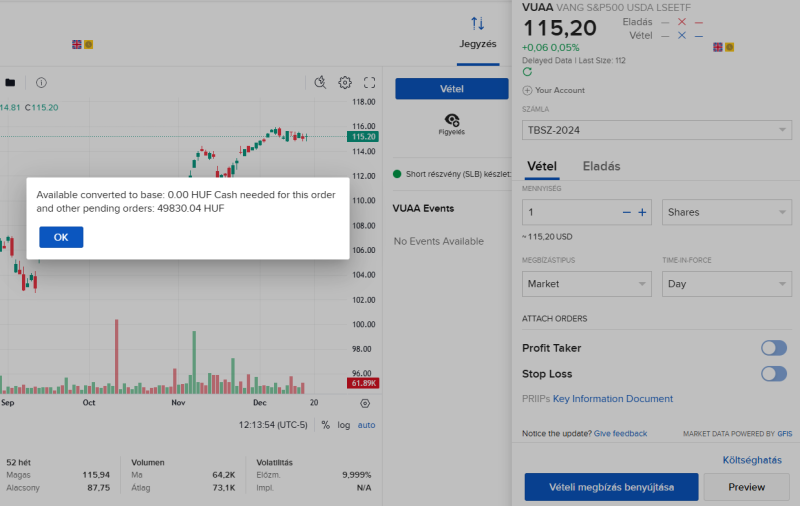Expand chart to fullscreen
800x506 pixels.
pos(369,83)
